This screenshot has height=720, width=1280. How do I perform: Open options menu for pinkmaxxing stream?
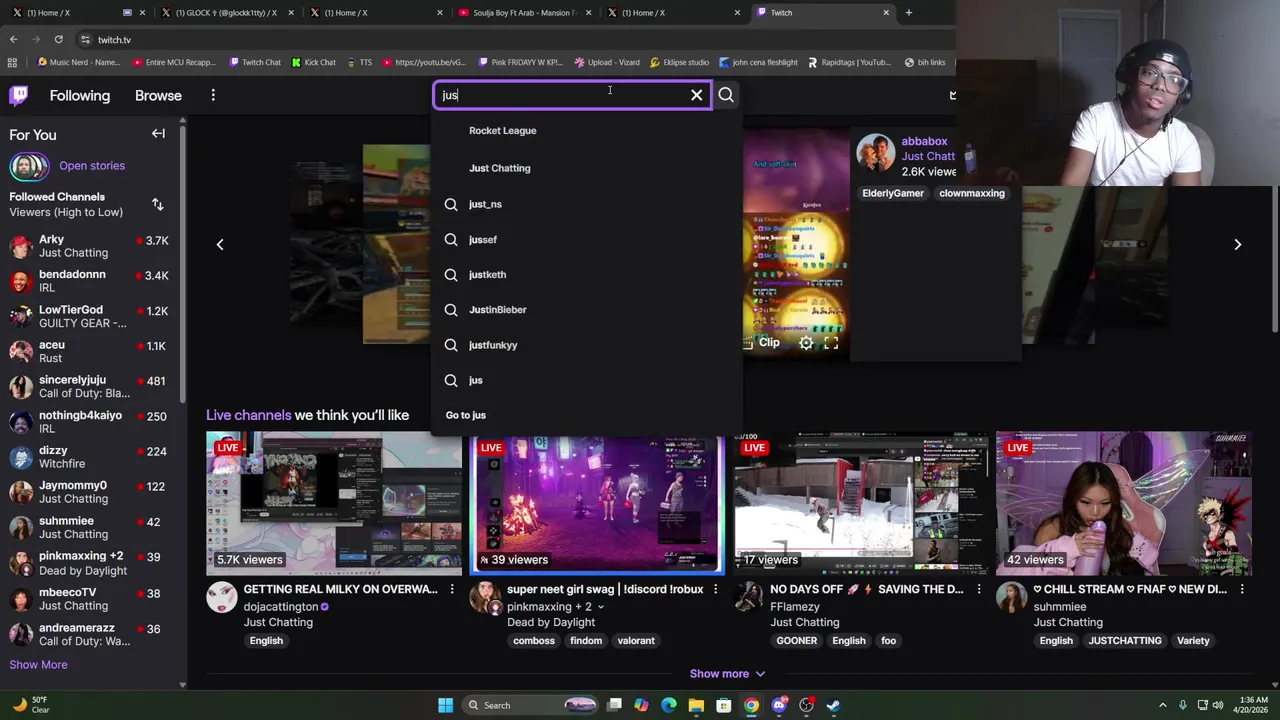click(715, 590)
